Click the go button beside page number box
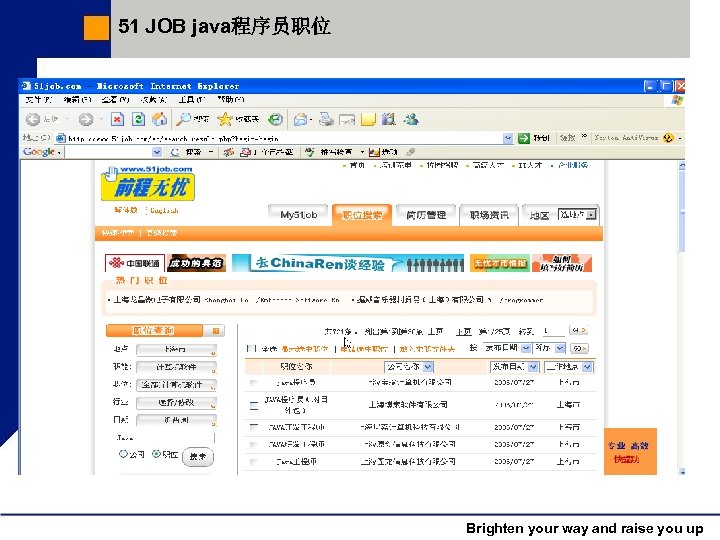The image size is (720, 540). click(x=578, y=331)
